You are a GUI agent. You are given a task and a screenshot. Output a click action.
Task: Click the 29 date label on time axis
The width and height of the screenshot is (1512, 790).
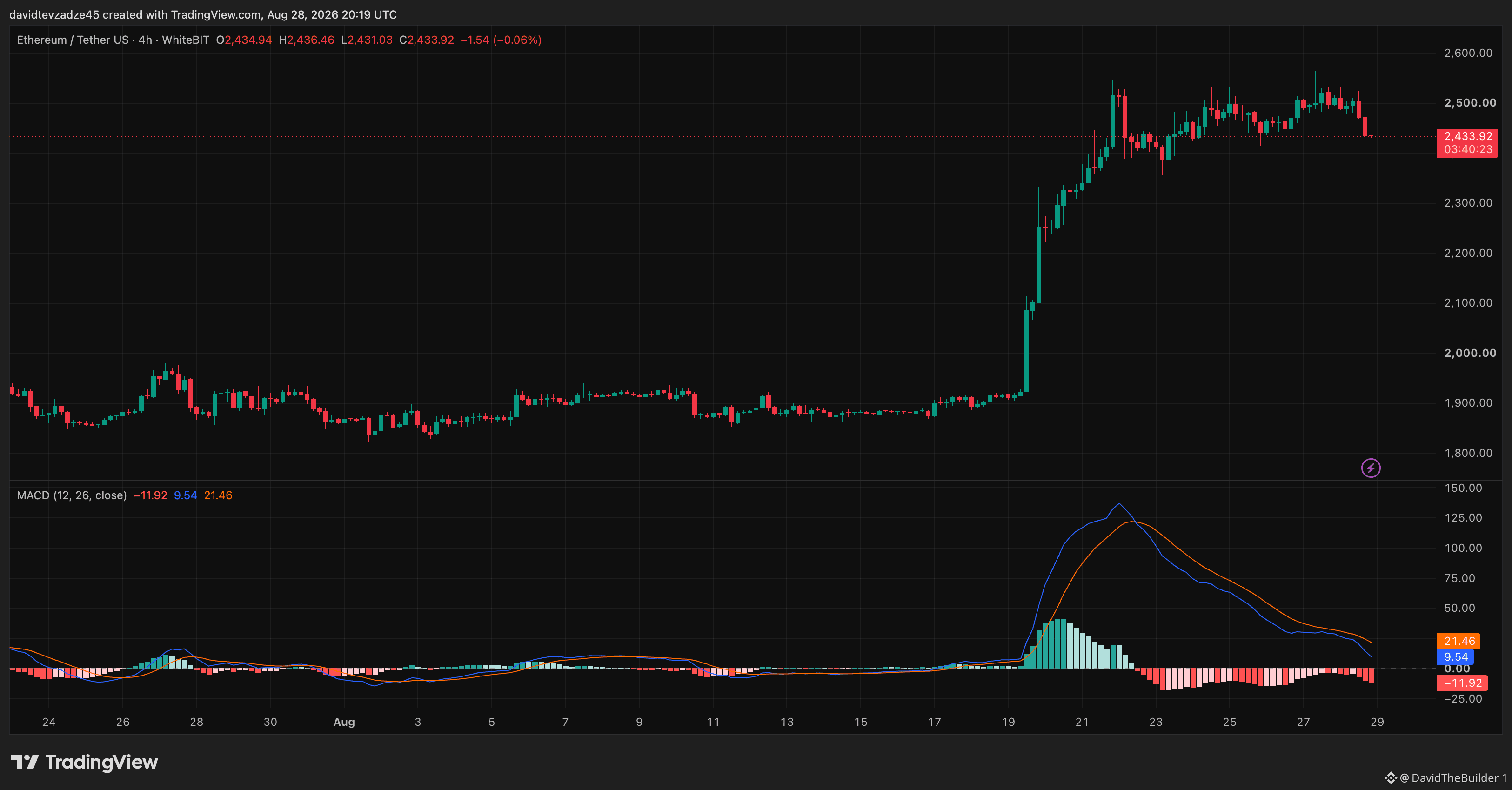tap(1377, 722)
